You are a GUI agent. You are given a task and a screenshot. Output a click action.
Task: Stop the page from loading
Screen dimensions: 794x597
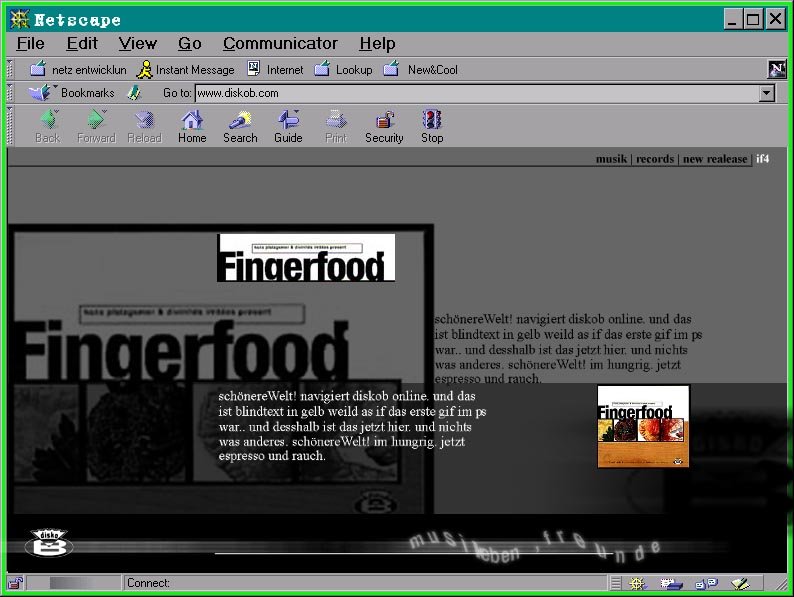(432, 126)
